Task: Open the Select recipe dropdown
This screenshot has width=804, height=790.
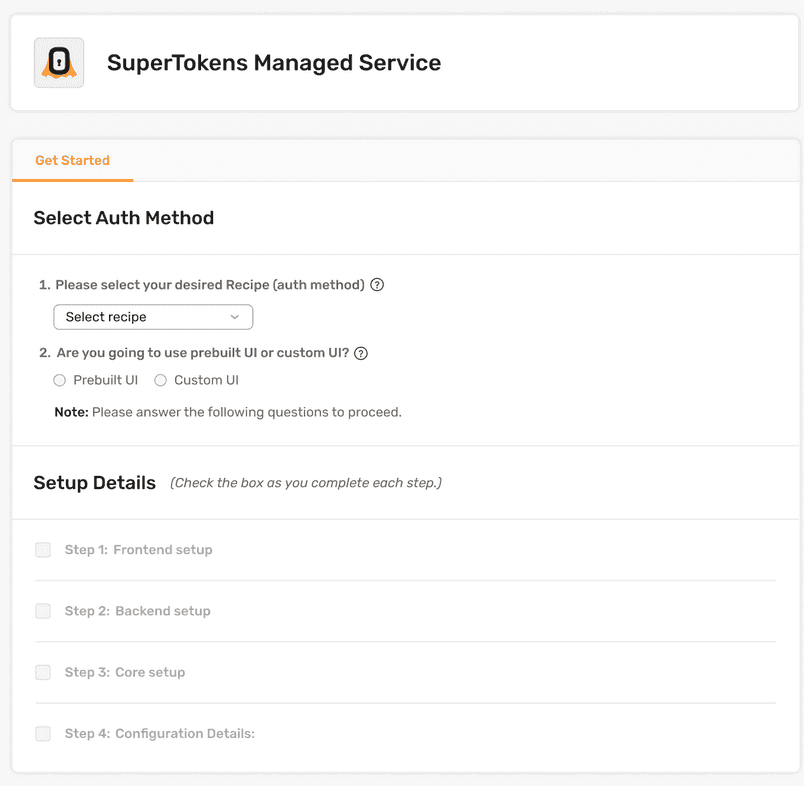Action: pos(152,317)
